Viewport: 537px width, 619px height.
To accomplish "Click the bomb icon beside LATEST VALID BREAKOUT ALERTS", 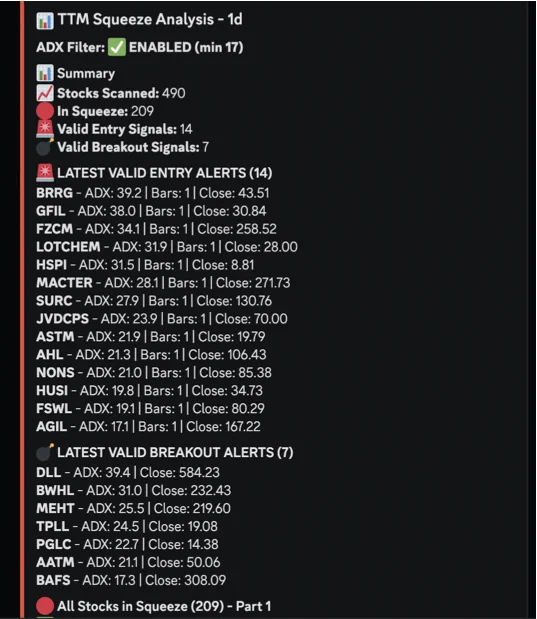I will pos(45,452).
